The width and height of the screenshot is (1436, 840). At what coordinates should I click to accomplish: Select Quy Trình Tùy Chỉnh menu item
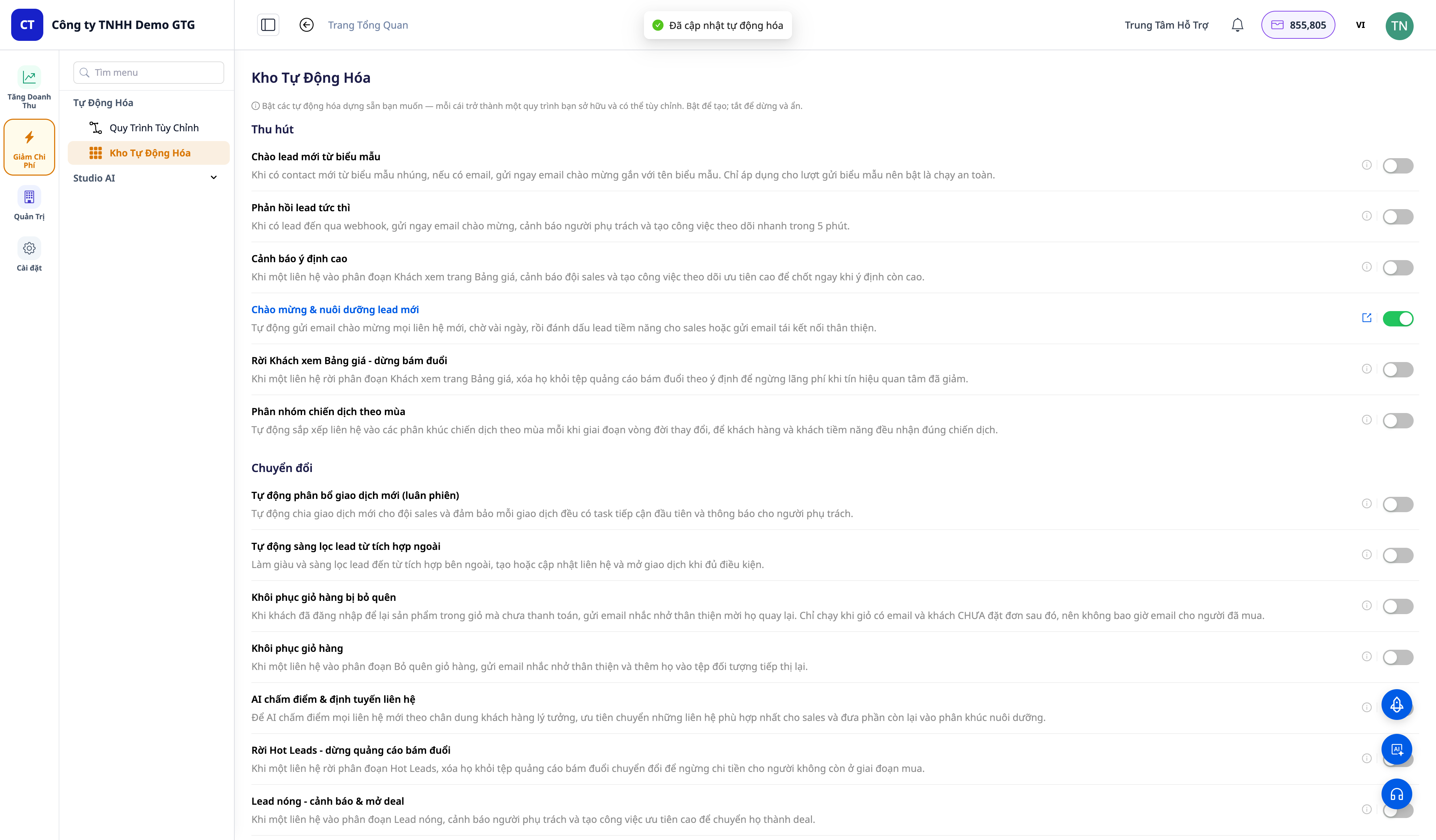point(148,128)
